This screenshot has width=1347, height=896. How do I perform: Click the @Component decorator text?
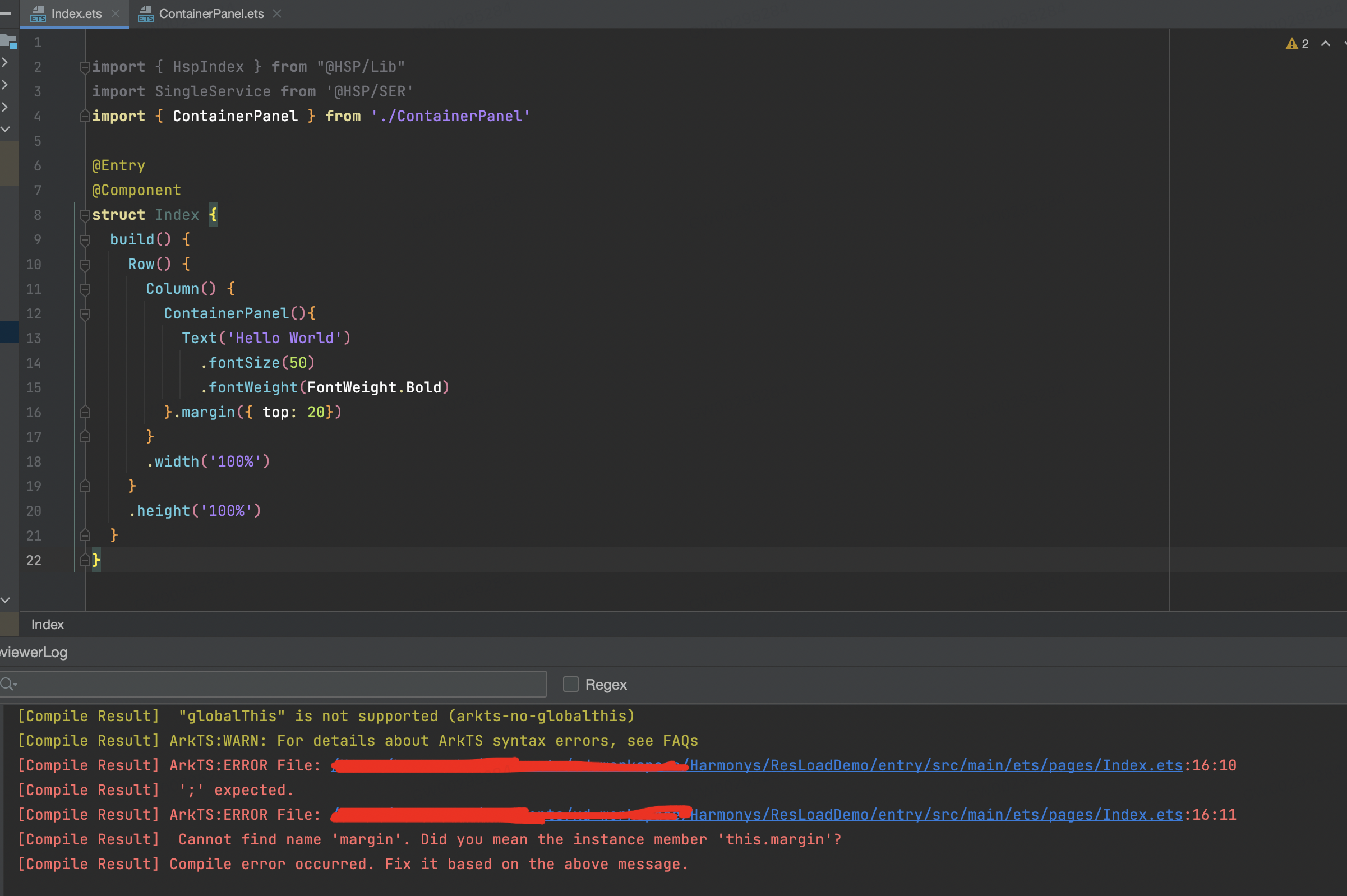(137, 190)
